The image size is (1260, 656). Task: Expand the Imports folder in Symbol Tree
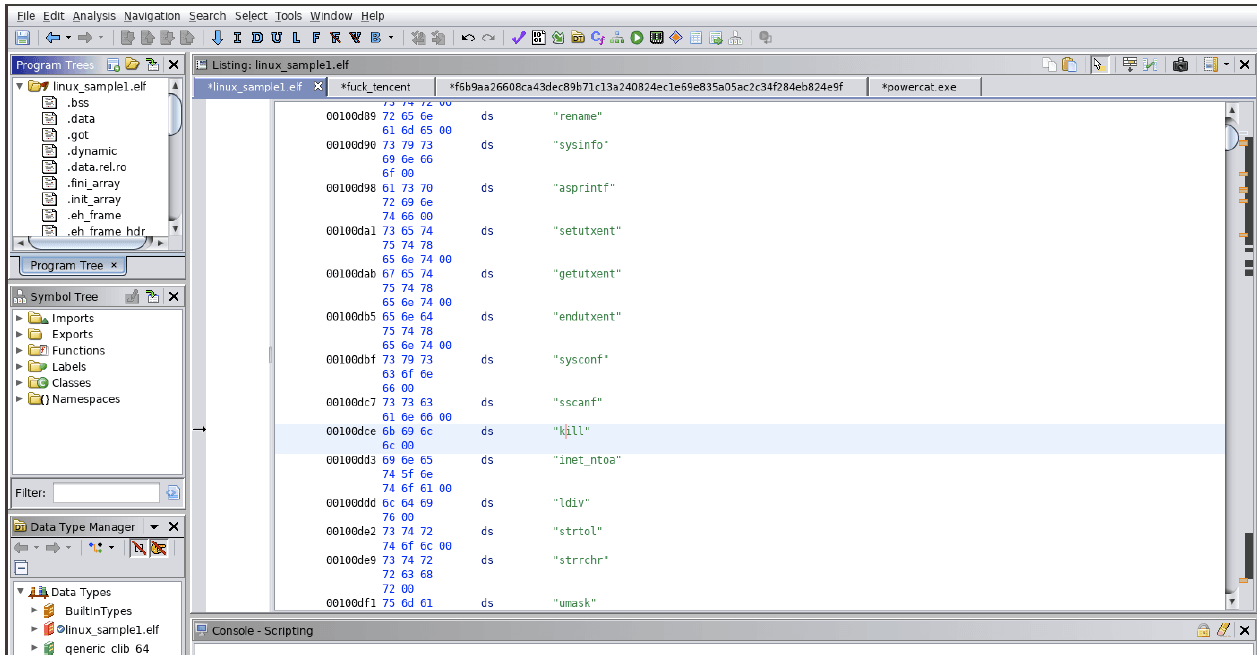(19, 319)
